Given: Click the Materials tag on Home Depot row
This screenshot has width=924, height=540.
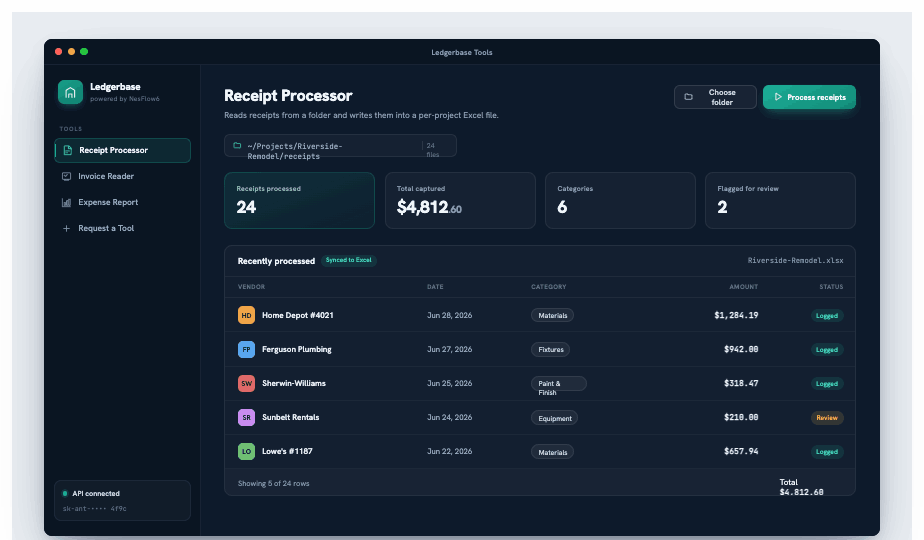Looking at the screenshot, I should pos(553,315).
